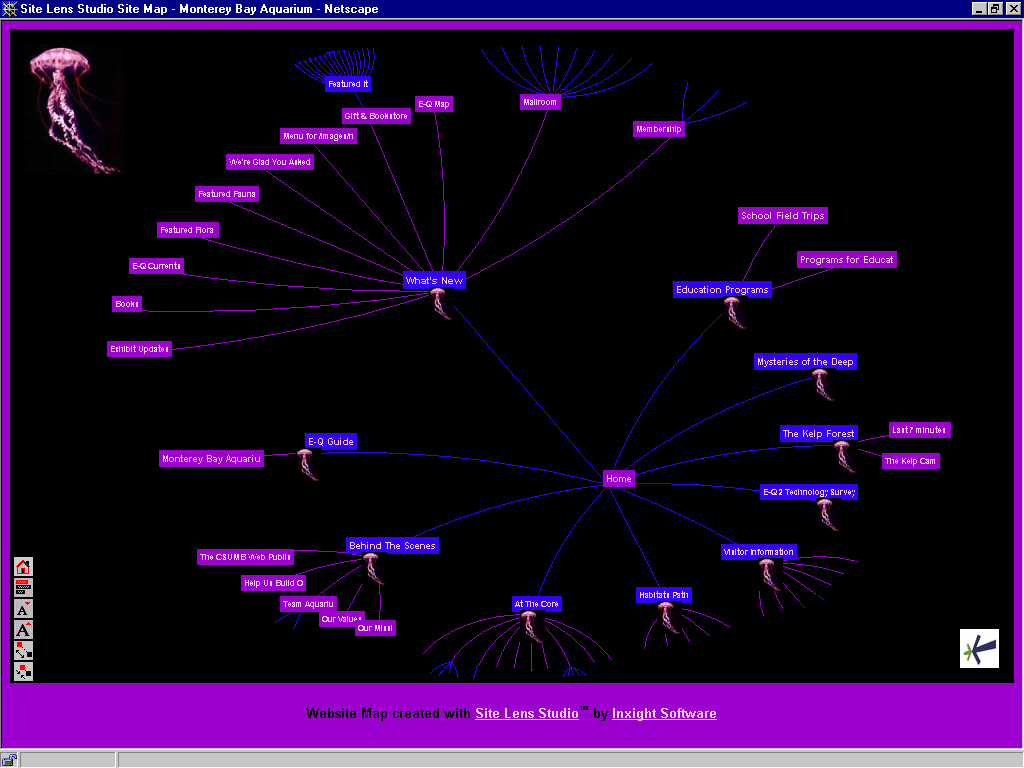Open the Programs for Educat node

[x=846, y=260]
